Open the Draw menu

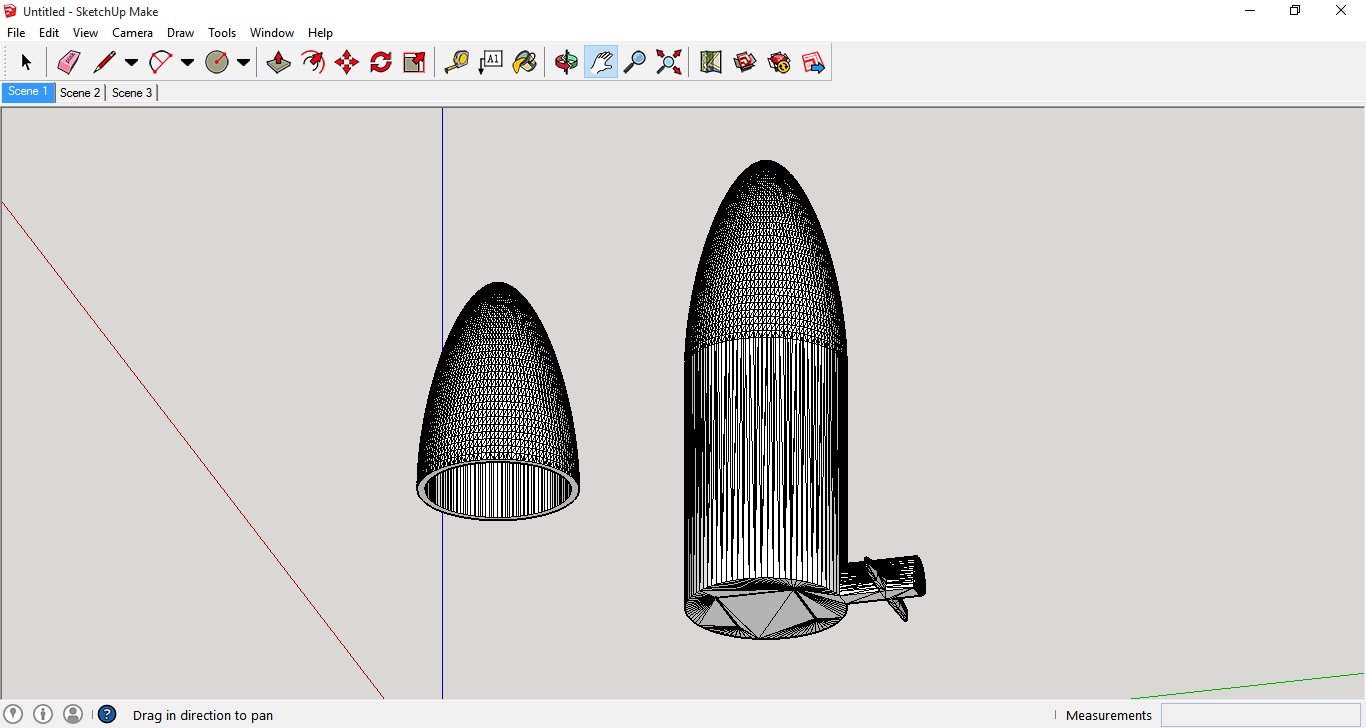(181, 33)
